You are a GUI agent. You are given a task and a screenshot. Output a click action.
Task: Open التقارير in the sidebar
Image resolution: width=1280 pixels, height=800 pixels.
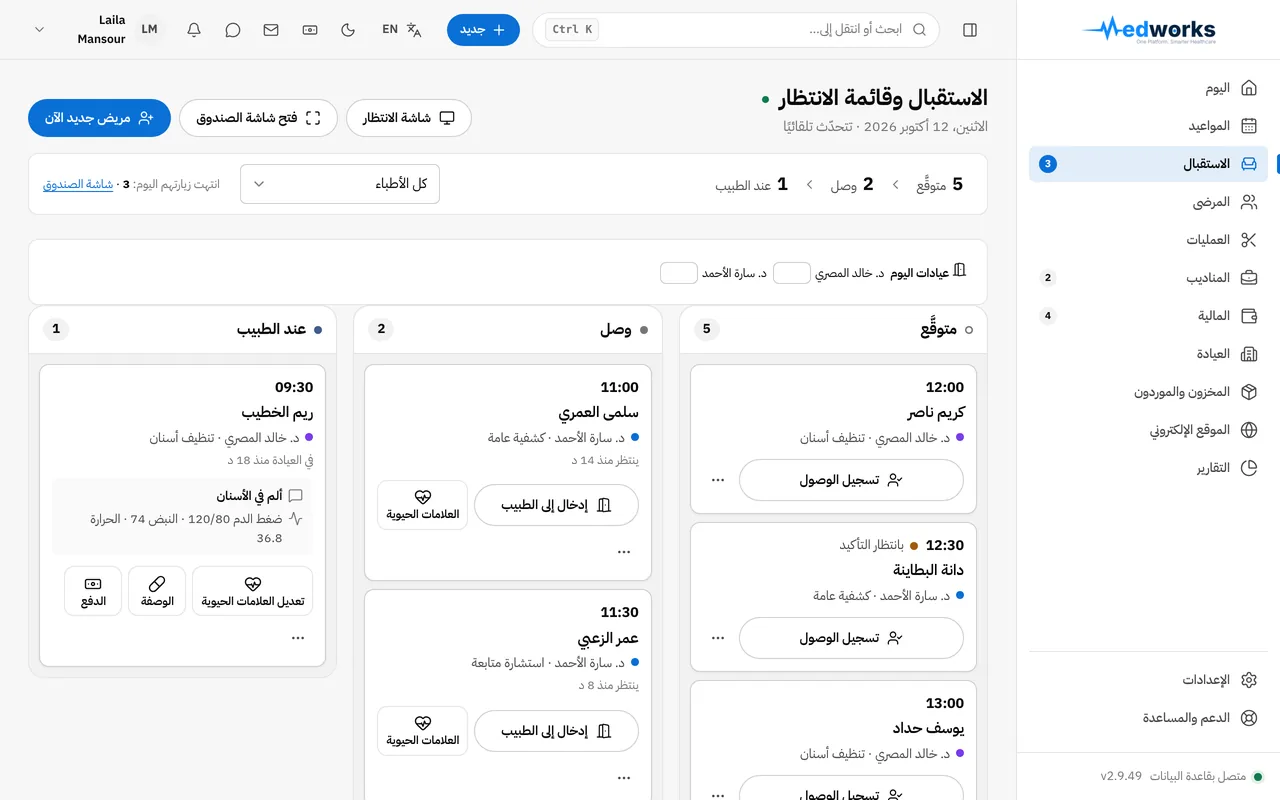(x=1148, y=468)
